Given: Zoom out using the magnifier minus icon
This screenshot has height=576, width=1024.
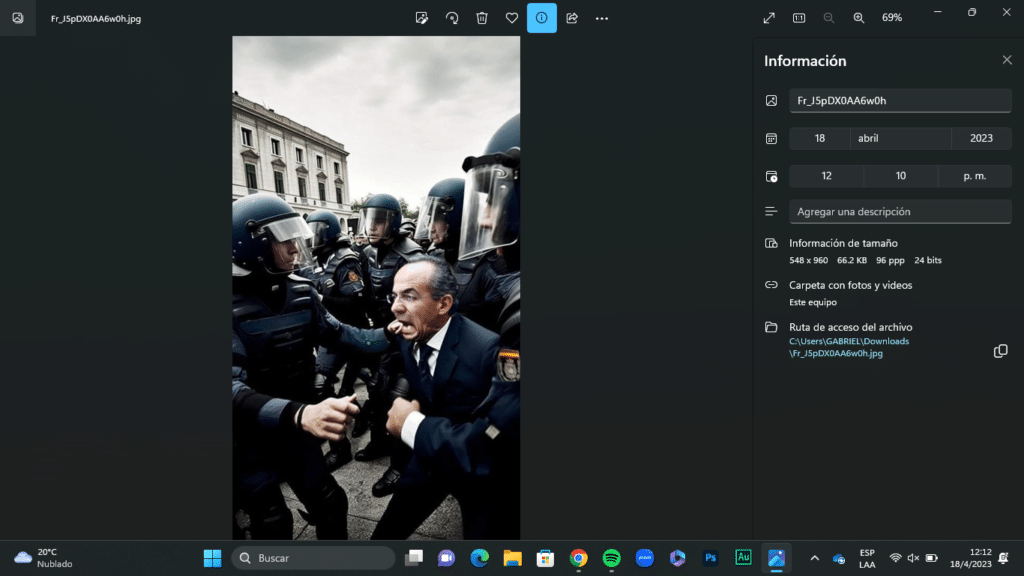Looking at the screenshot, I should (x=829, y=18).
